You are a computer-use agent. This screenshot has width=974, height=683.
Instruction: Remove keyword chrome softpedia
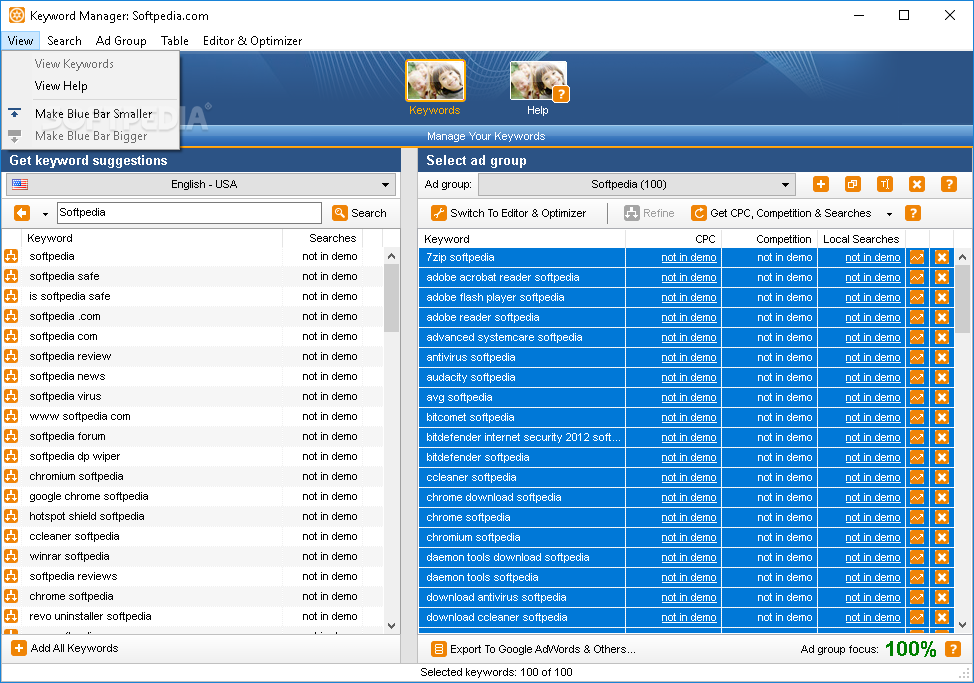click(x=942, y=517)
